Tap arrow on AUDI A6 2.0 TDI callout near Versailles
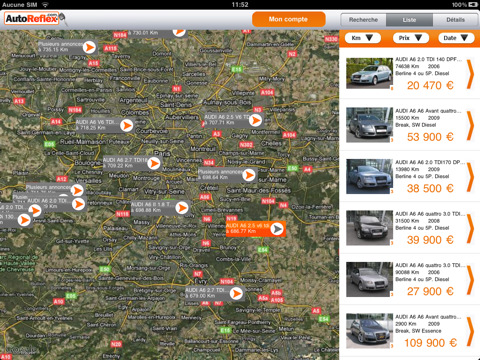The height and width of the screenshot is (360, 480). coord(79,204)
